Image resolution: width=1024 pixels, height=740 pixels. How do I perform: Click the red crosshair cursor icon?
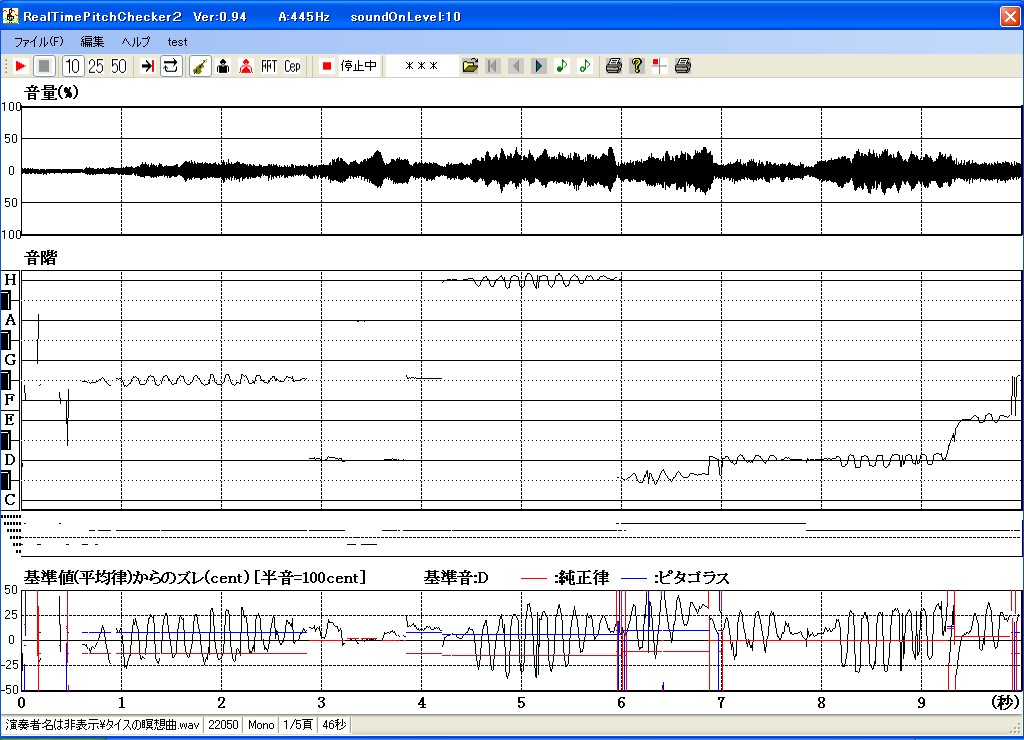pyautogui.click(x=660, y=66)
